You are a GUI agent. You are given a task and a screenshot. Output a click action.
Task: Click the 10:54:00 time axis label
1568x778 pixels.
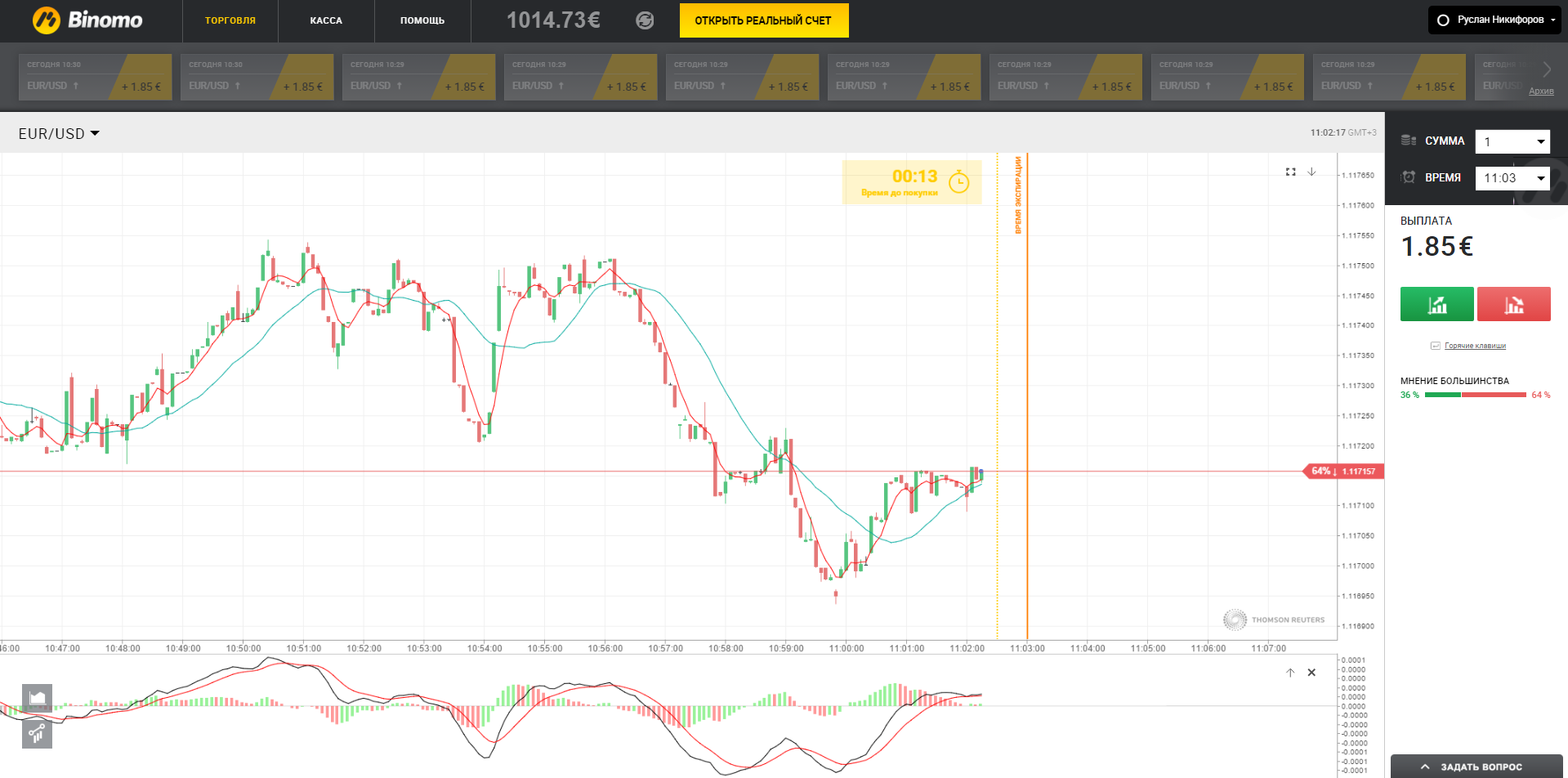click(485, 648)
